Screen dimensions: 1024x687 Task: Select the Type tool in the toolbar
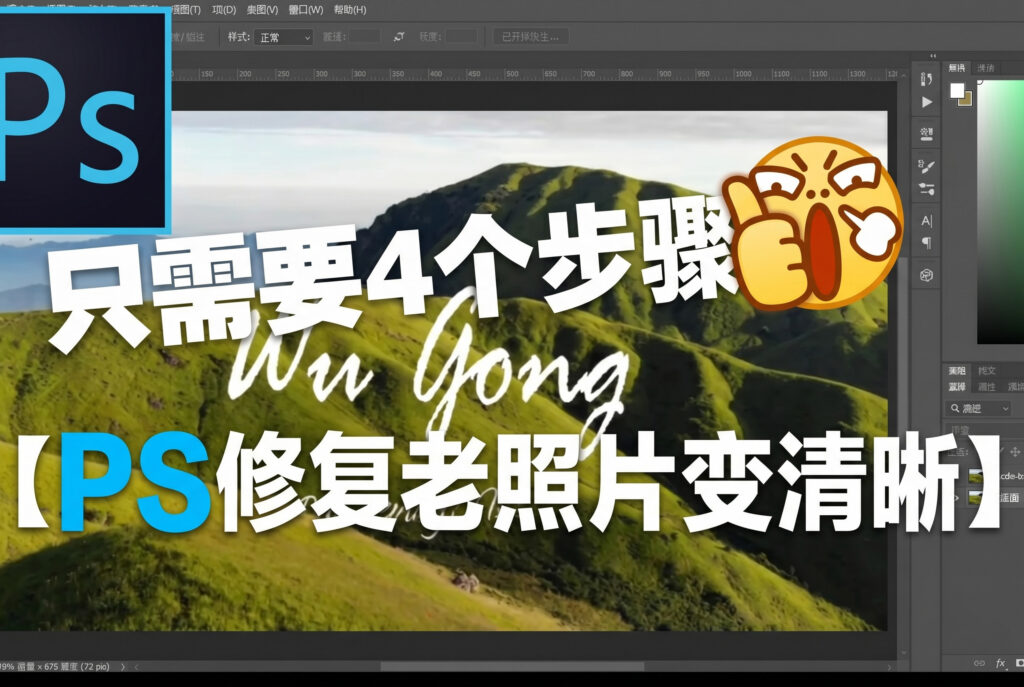(927, 221)
